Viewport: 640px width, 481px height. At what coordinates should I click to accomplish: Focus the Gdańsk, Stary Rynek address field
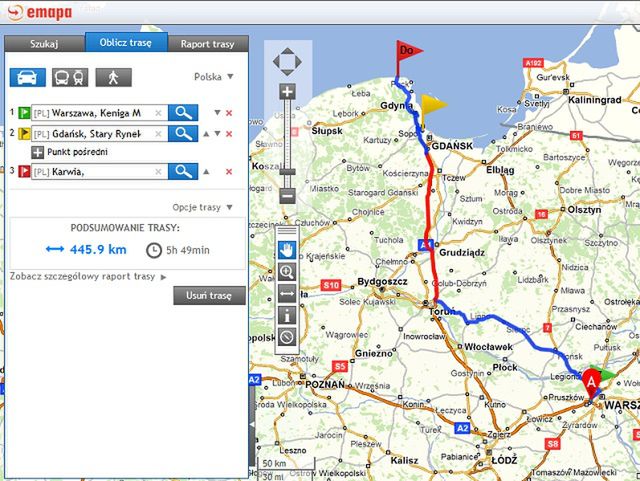tap(99, 134)
